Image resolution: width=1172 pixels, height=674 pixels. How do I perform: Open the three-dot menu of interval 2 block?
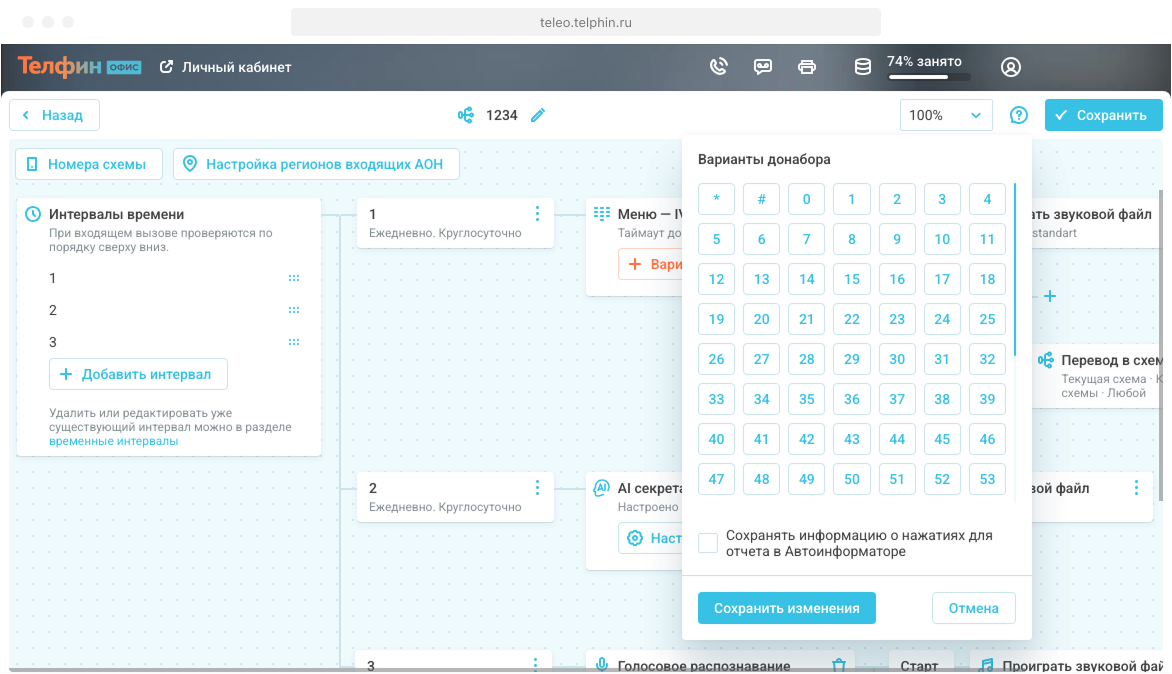(537, 488)
